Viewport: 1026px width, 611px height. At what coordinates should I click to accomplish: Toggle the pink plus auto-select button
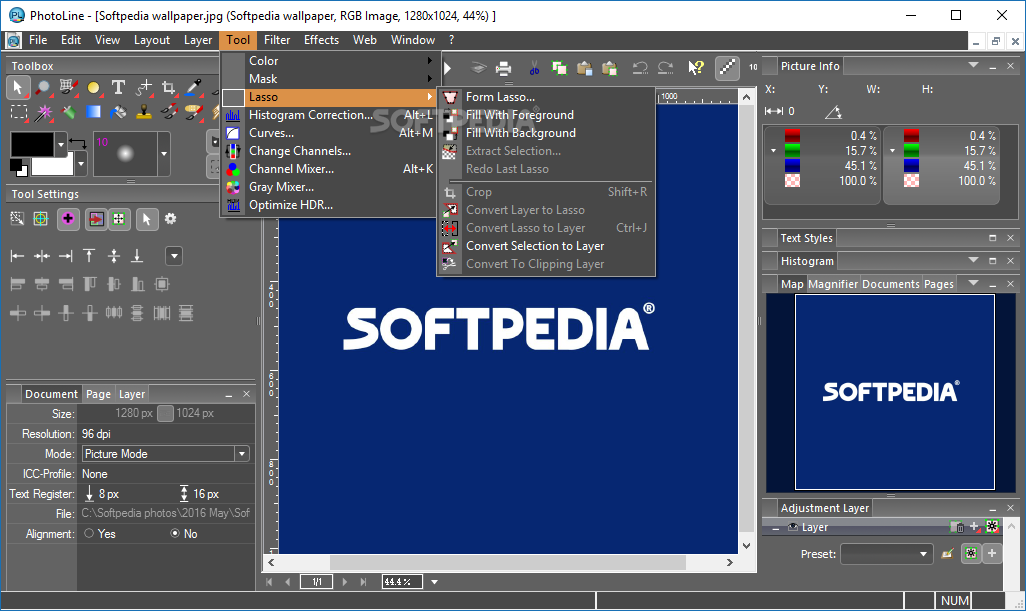(68, 219)
